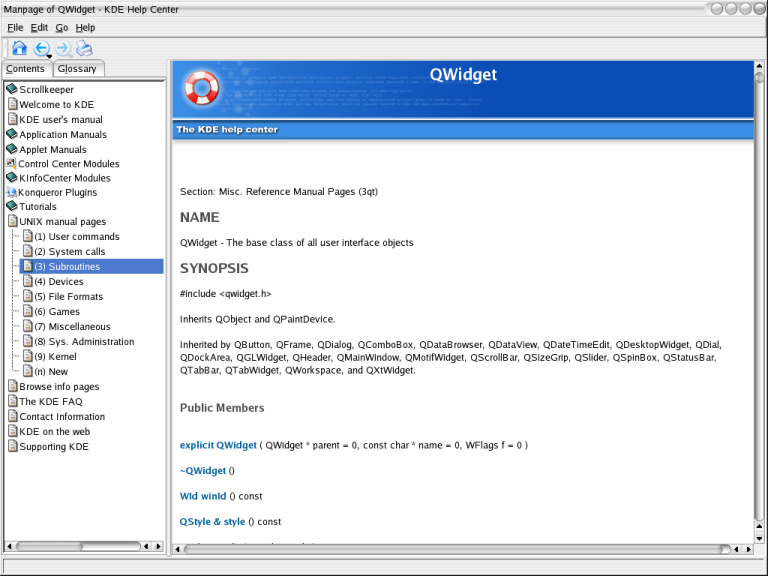Collapse UNIX manual pages entry
Viewport: 768px width, 576px height.
[63, 222]
